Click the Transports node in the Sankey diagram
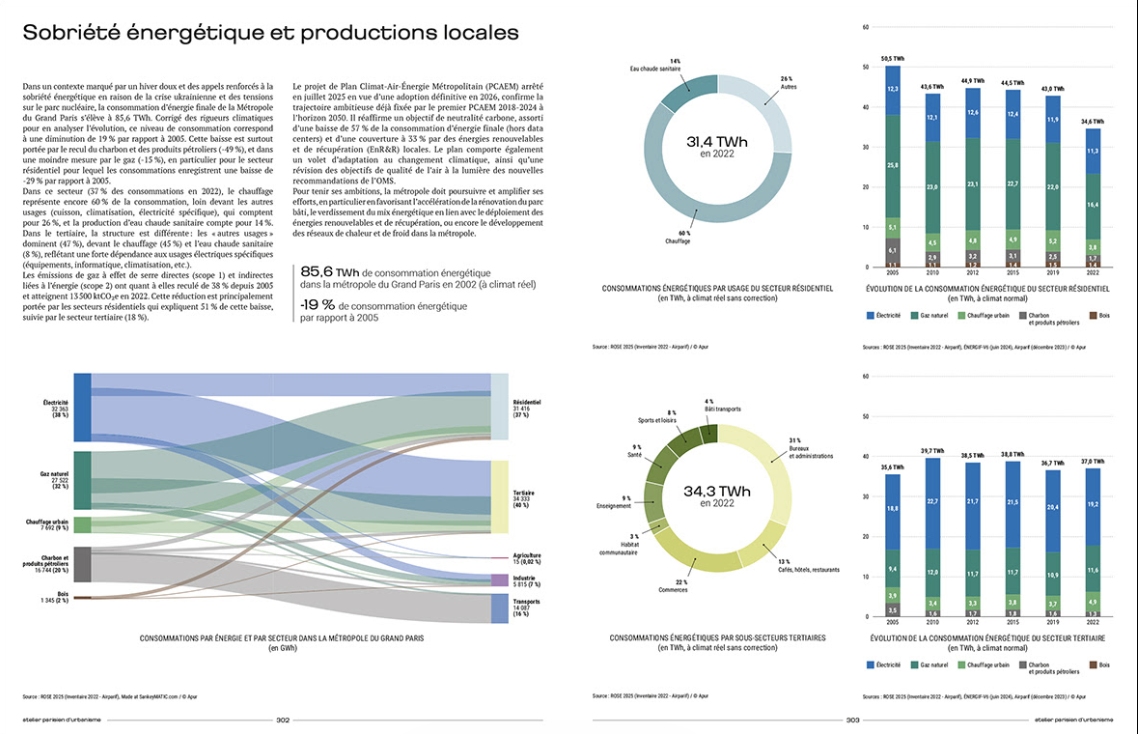 pyautogui.click(x=500, y=608)
